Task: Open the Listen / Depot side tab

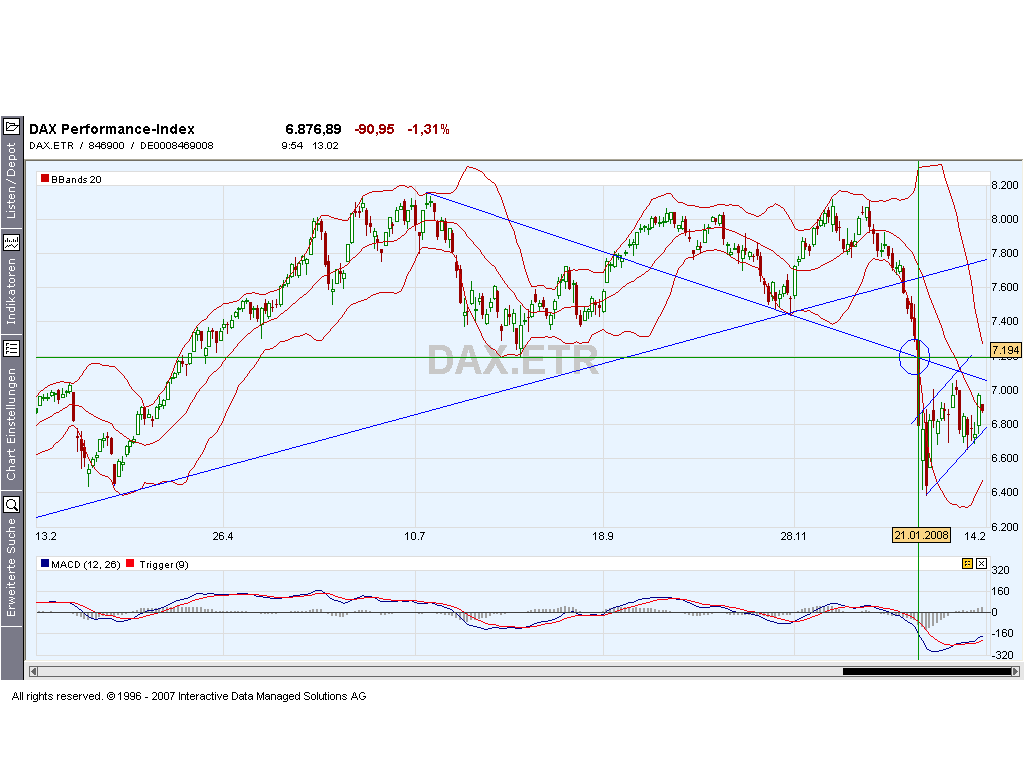Action: click(12, 181)
